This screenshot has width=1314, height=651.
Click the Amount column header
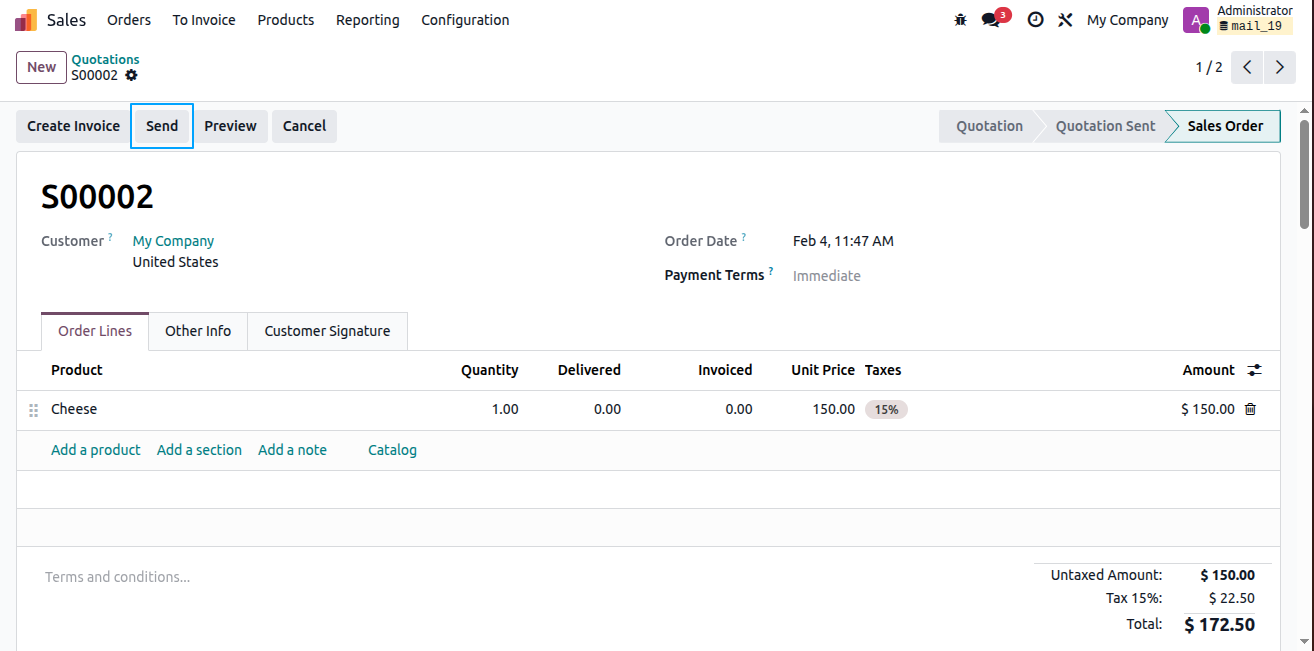tap(1208, 370)
